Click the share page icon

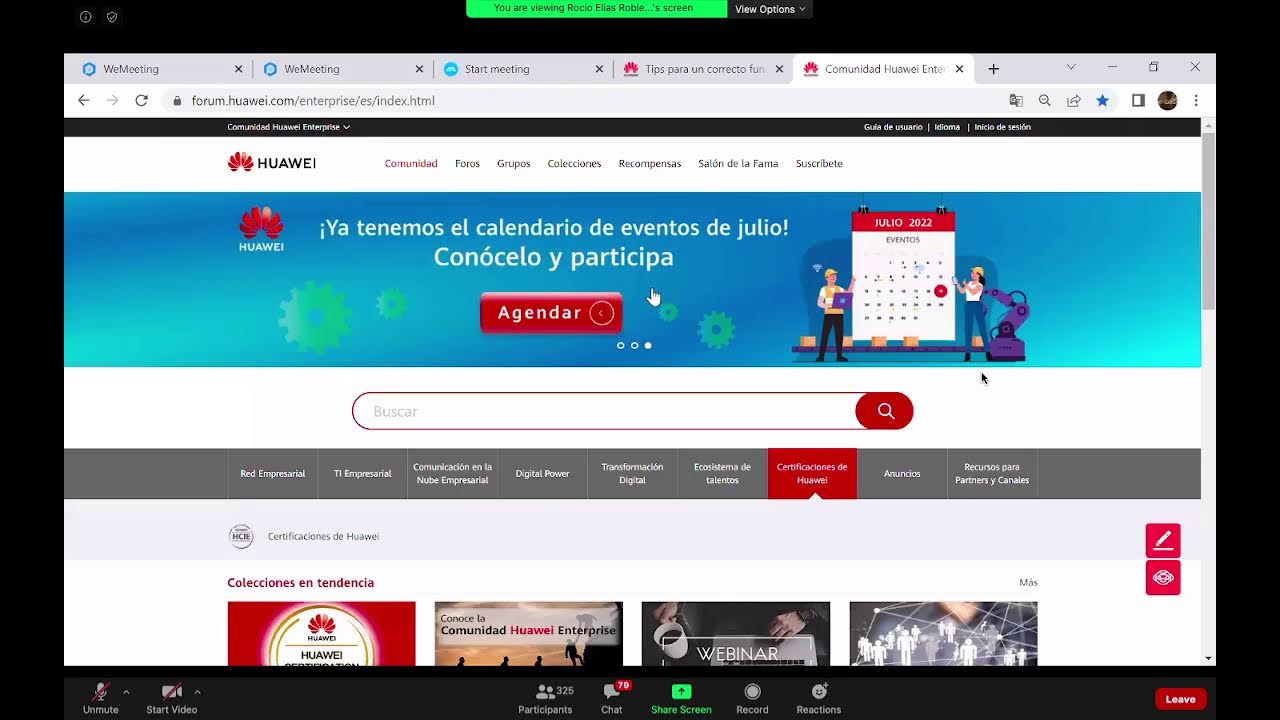point(1074,100)
